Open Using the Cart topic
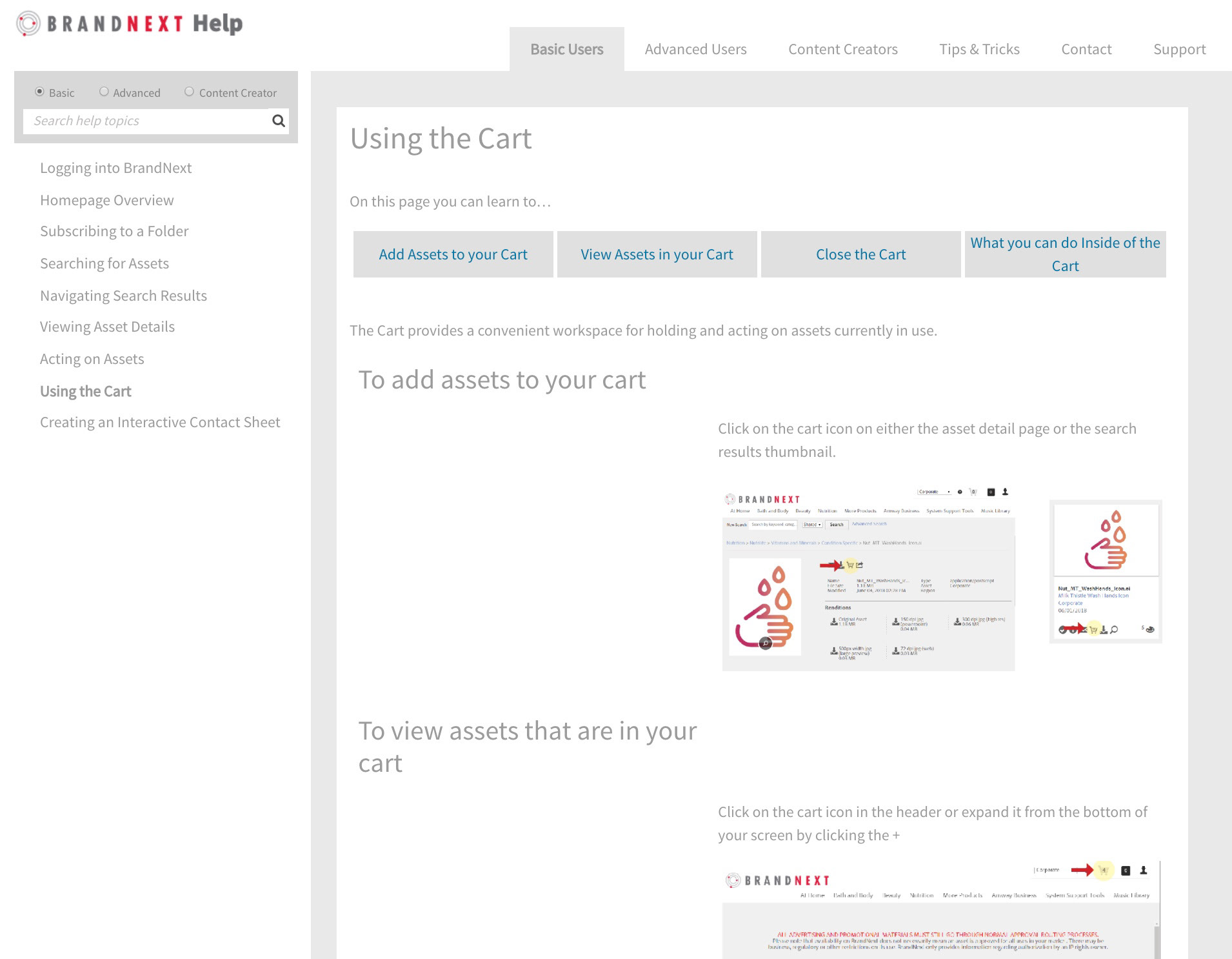The height and width of the screenshot is (959, 1232). pyautogui.click(x=86, y=391)
